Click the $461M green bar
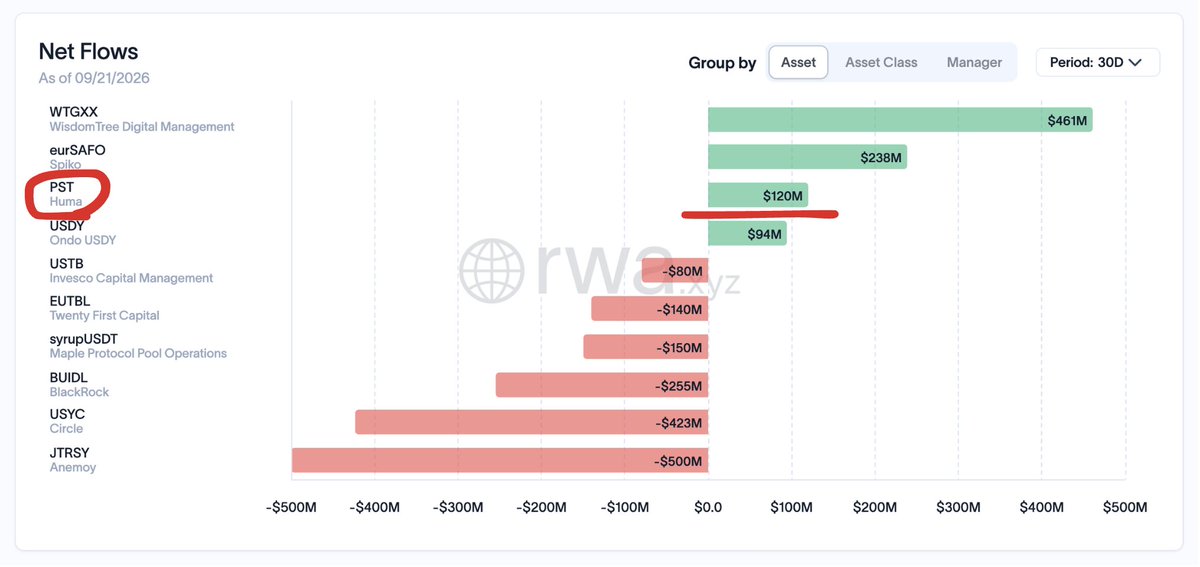The width and height of the screenshot is (1200, 567). (x=900, y=120)
